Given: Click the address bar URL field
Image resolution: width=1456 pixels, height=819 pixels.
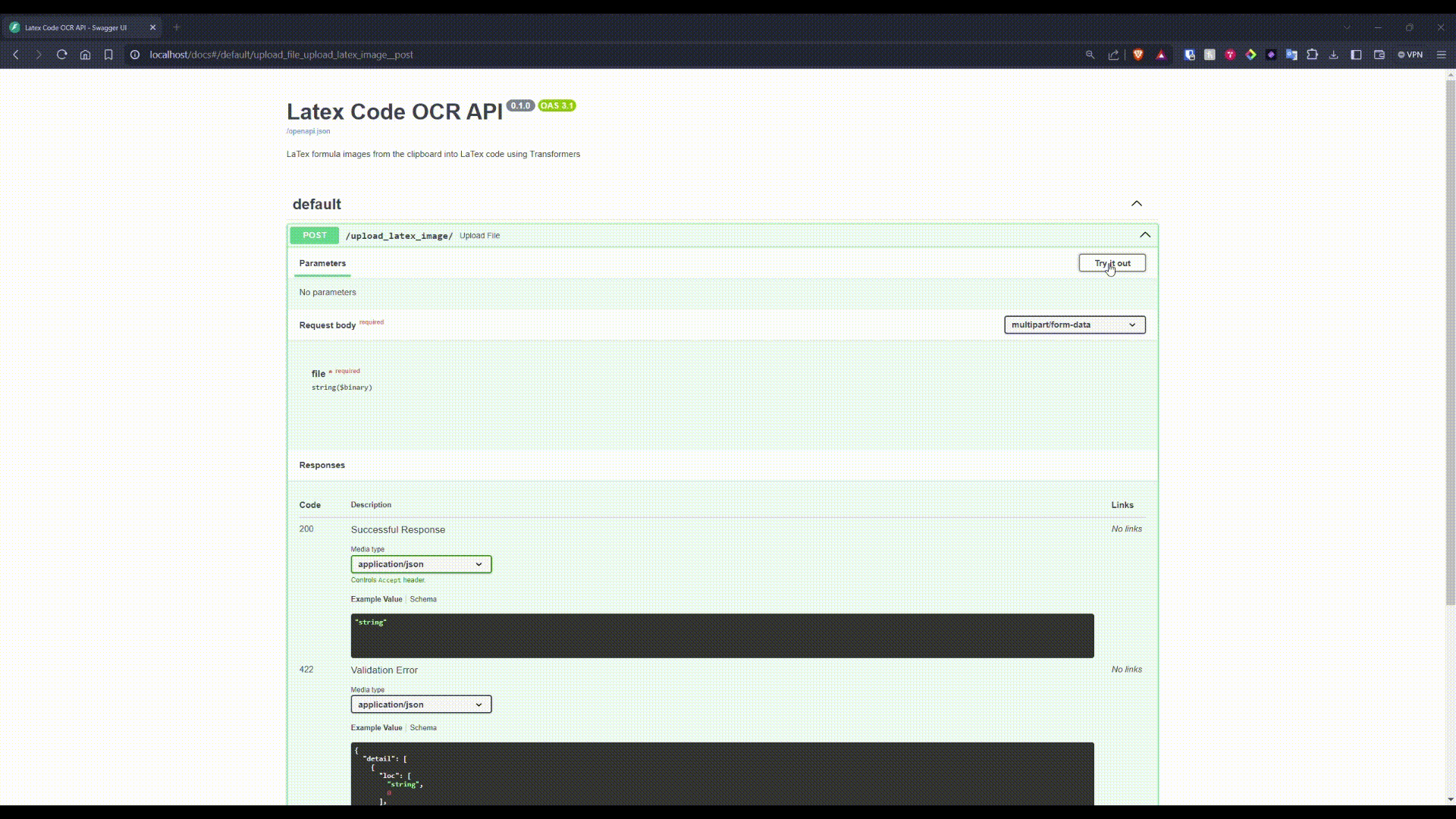Looking at the screenshot, I should tap(607, 55).
